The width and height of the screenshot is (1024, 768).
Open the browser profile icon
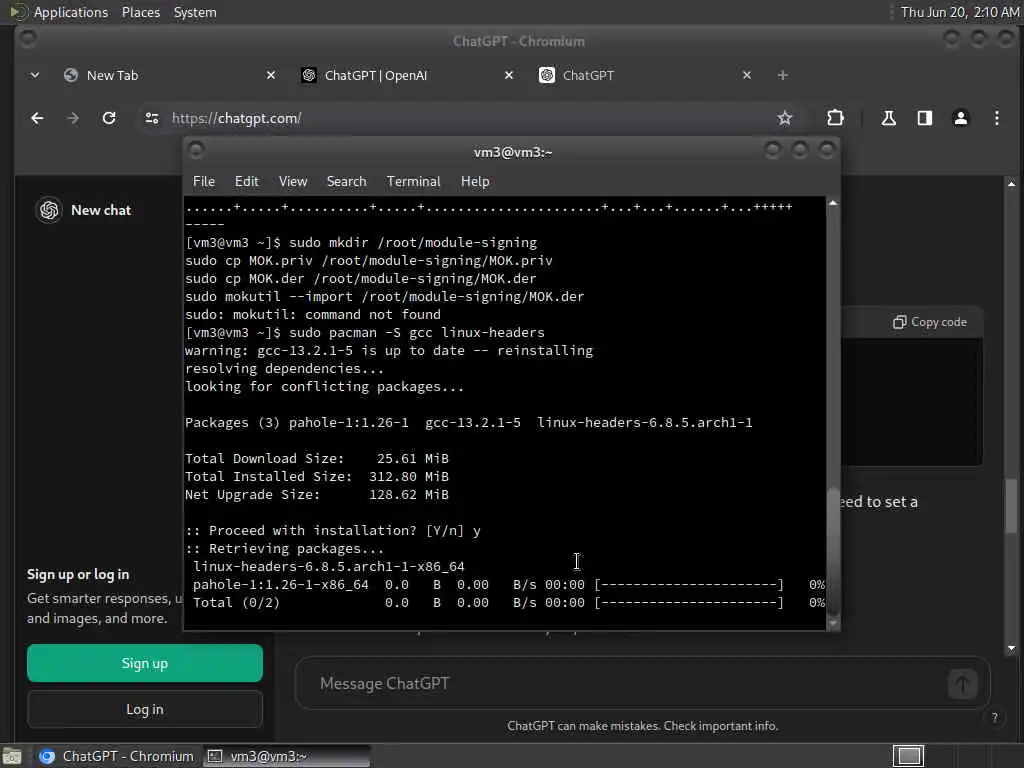coord(960,118)
